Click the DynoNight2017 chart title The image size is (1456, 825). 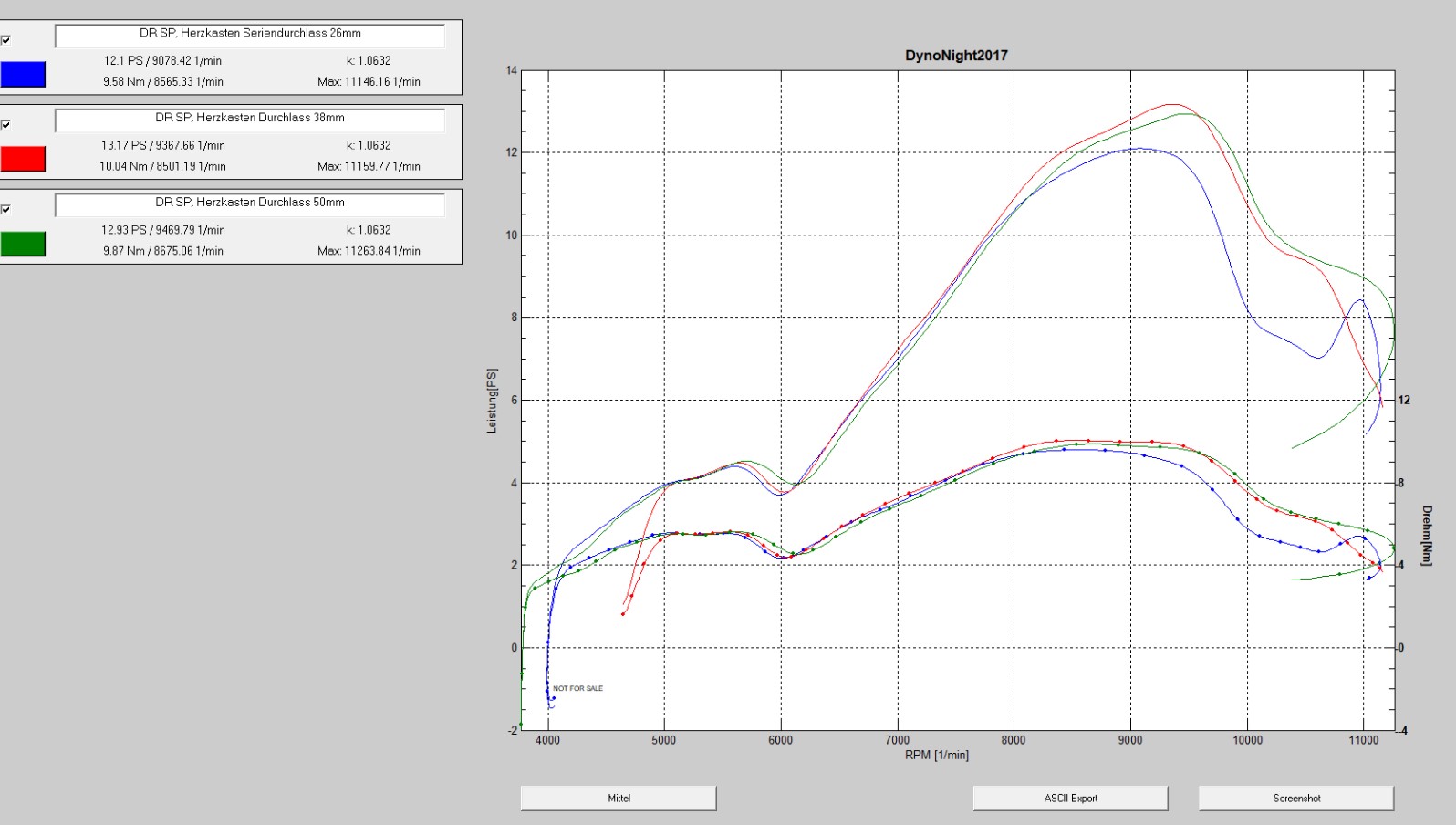click(x=956, y=56)
